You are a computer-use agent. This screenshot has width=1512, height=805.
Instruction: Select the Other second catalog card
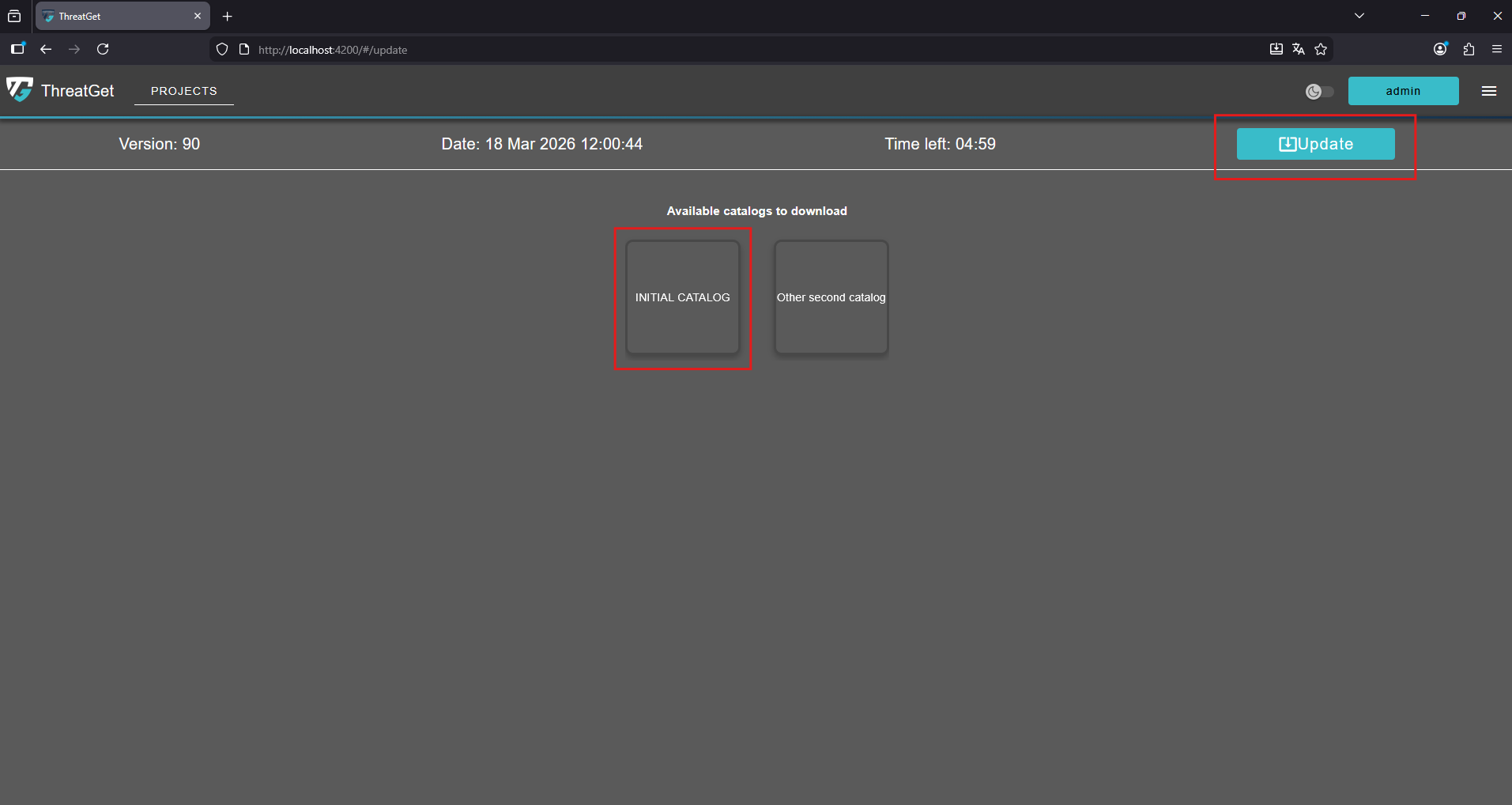831,297
